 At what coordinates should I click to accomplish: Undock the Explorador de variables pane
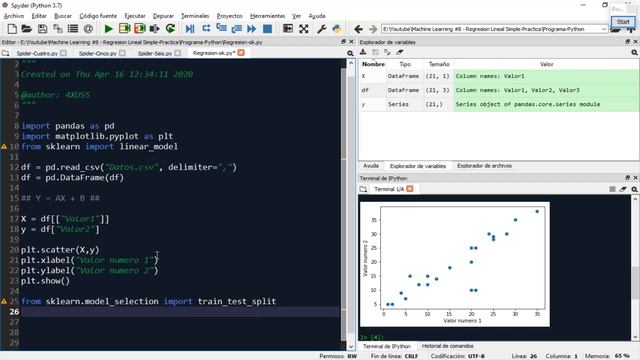pyautogui.click(x=628, y=42)
